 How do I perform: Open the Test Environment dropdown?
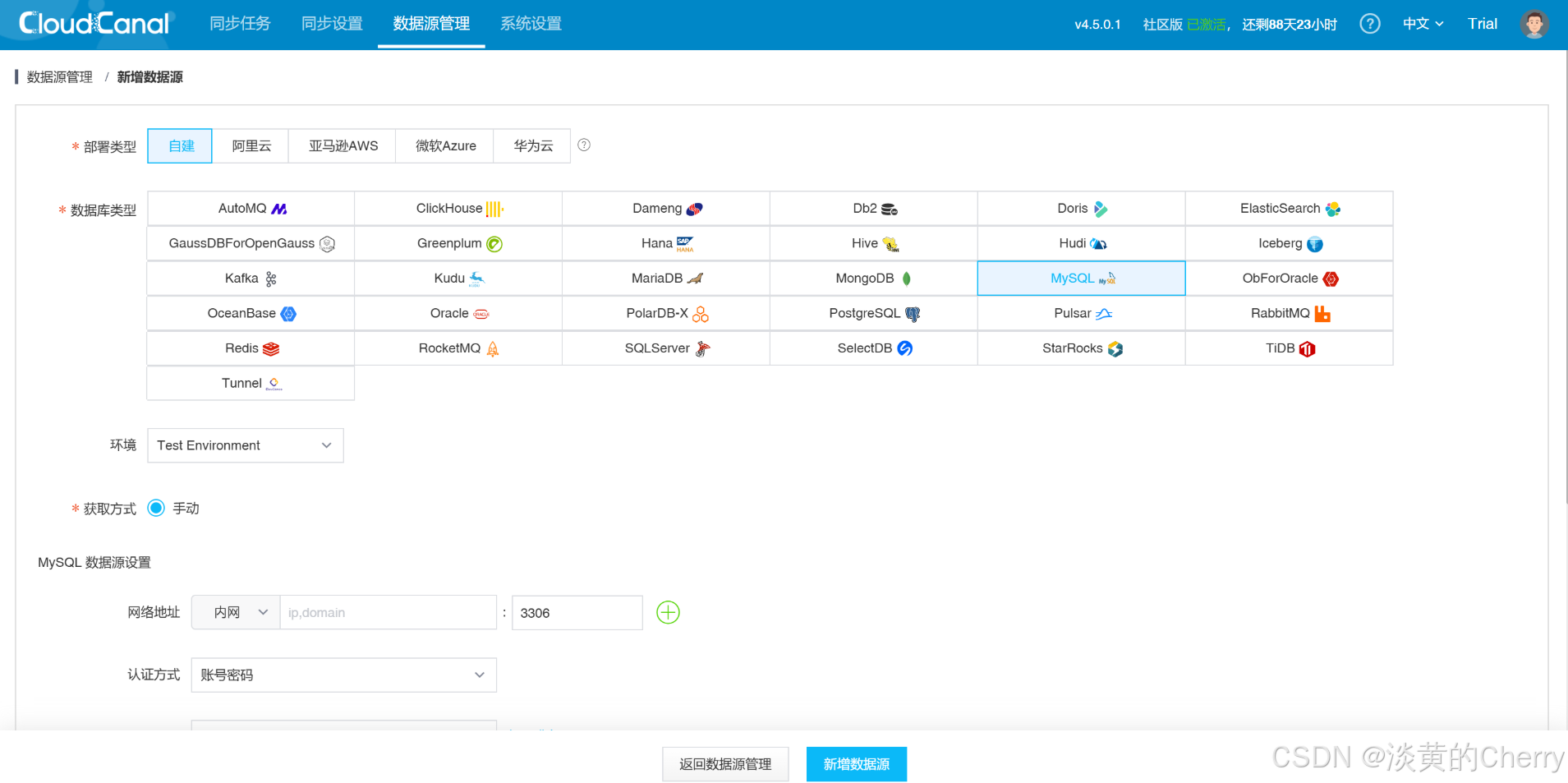point(246,445)
